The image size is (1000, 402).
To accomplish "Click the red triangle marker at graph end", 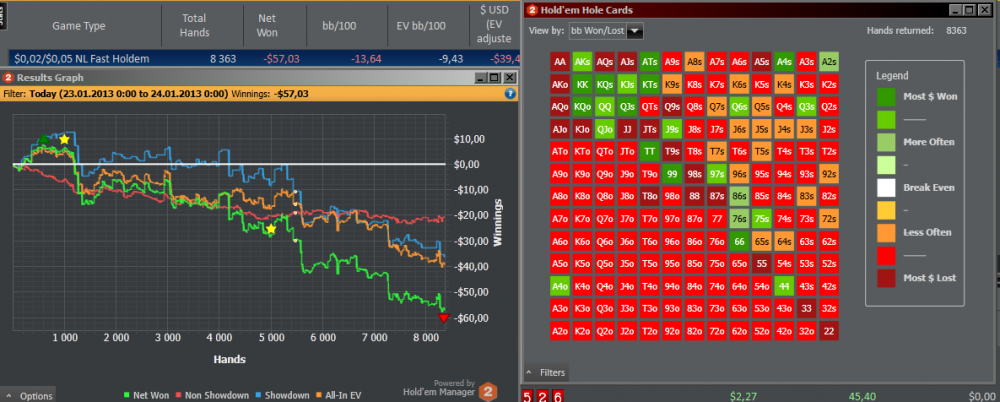I will click(x=443, y=318).
